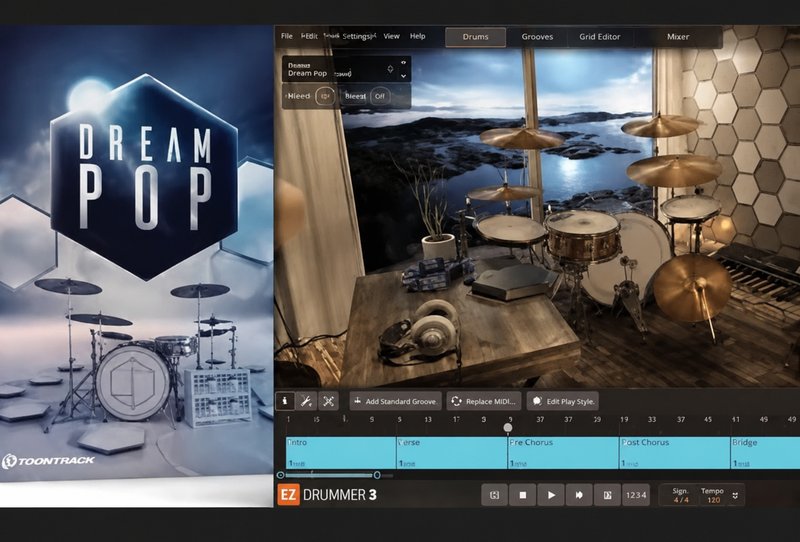
Task: Expand transport options with the double chevron
Action: (x=735, y=496)
